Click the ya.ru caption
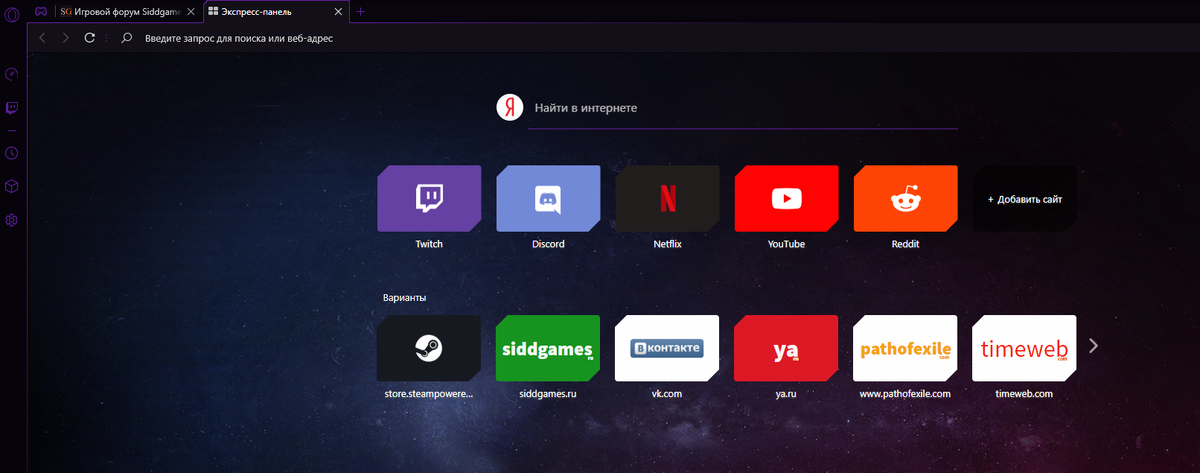 pyautogui.click(x=786, y=394)
